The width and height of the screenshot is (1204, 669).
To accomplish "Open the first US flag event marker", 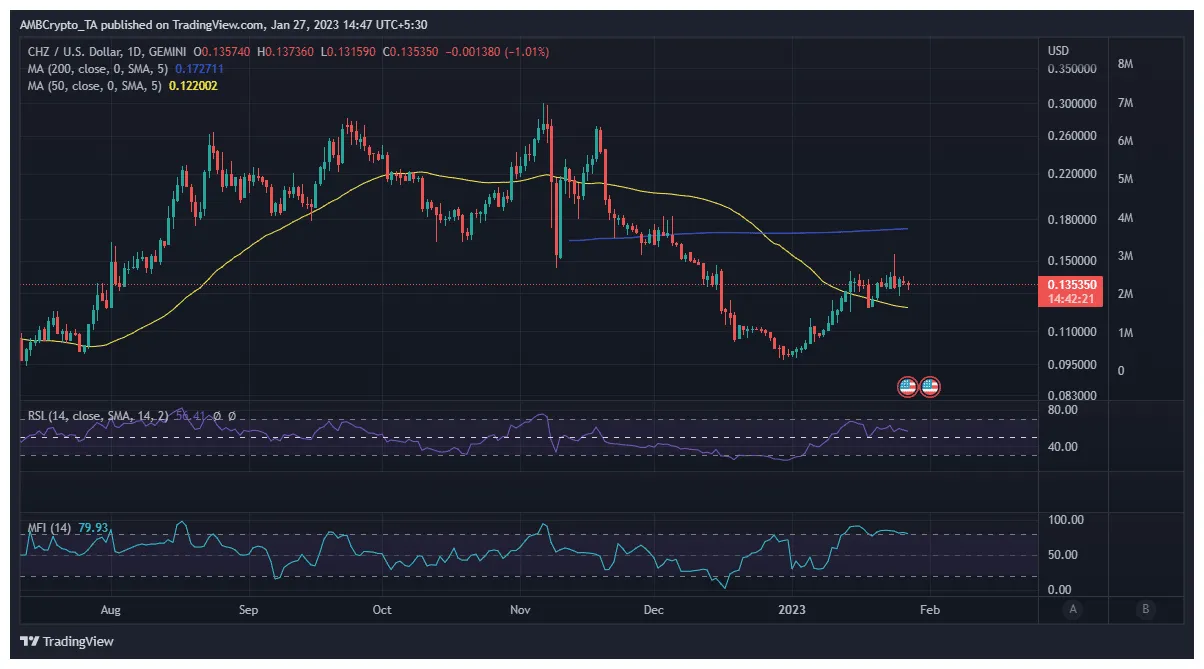I will point(907,385).
